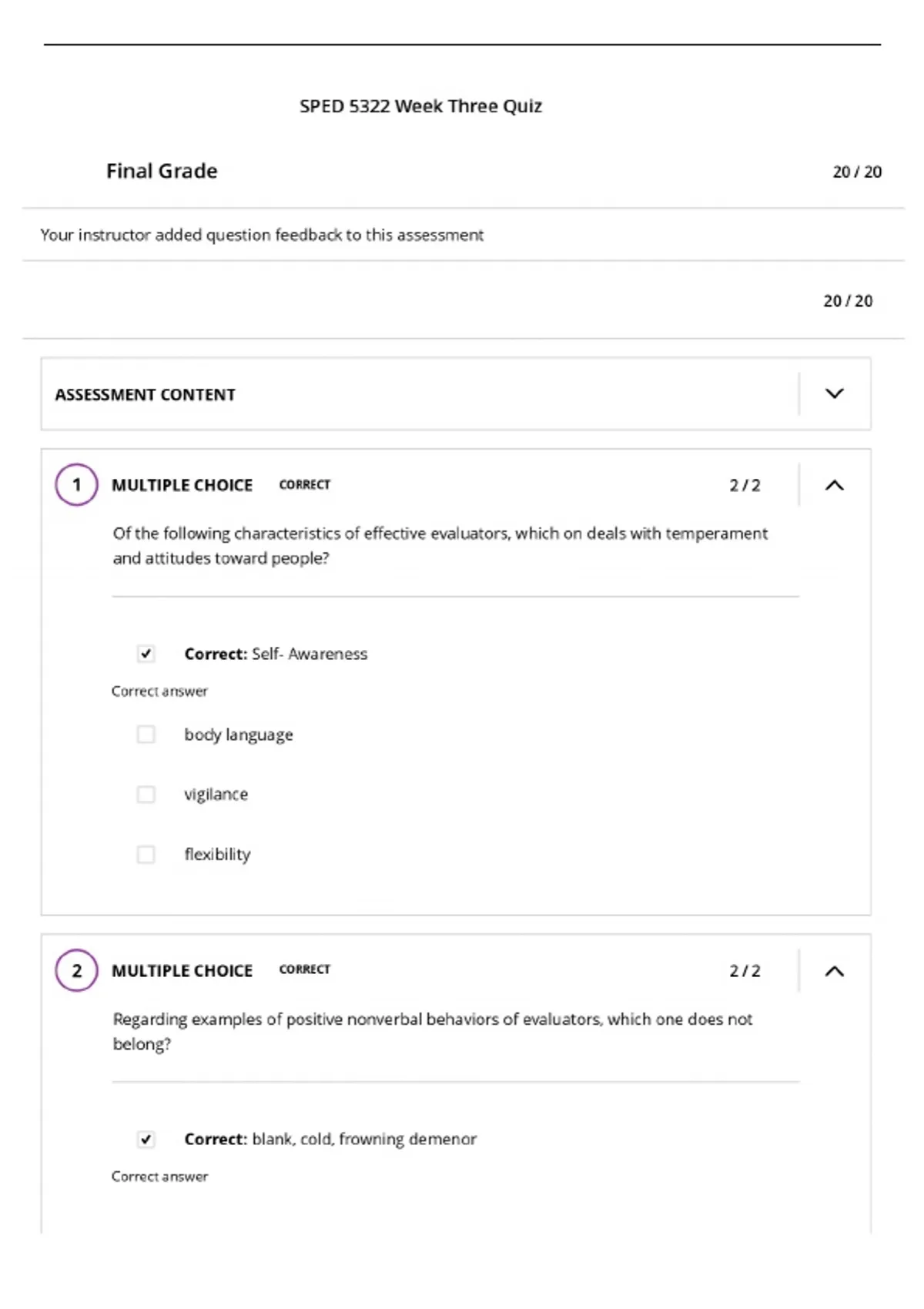Click the 2 / 2 score for question 1
Image resolution: width=924 pixels, height=1309 pixels.
(745, 485)
